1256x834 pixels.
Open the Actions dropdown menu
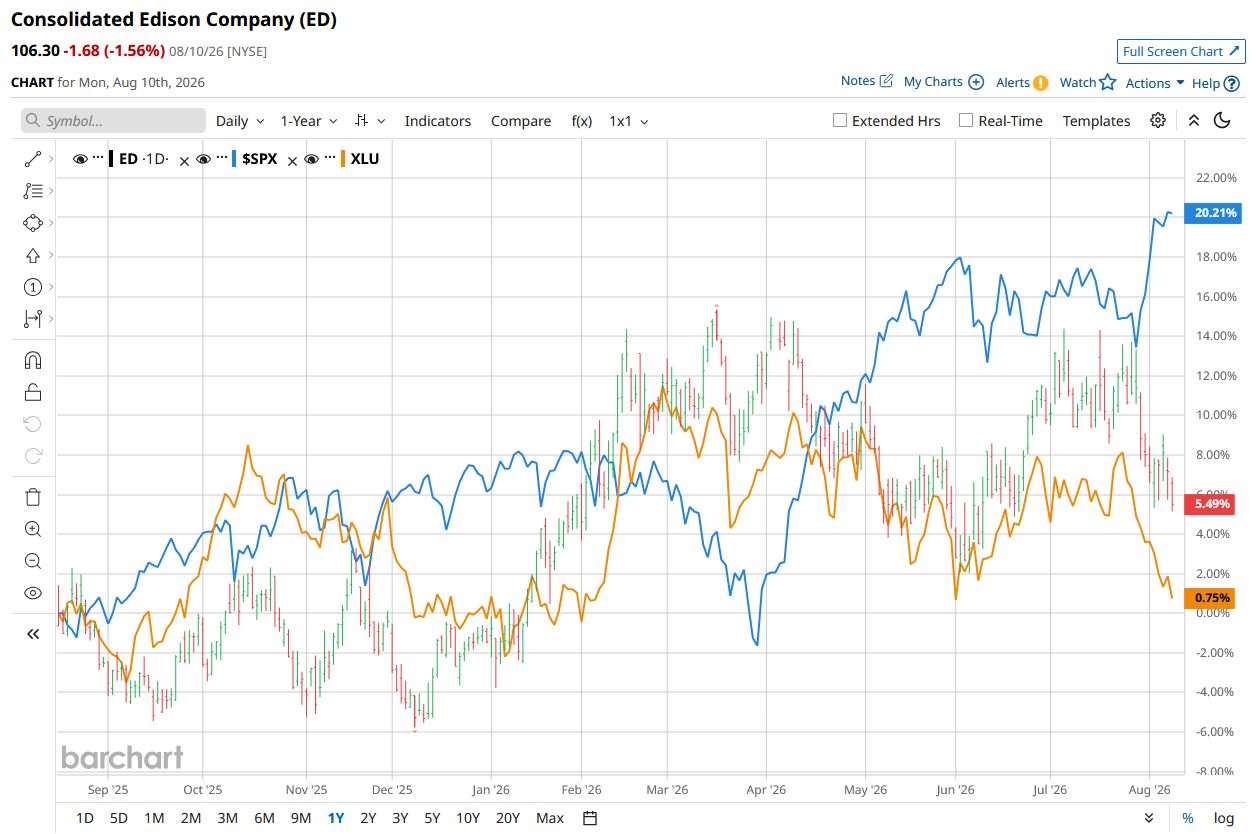tap(1155, 83)
